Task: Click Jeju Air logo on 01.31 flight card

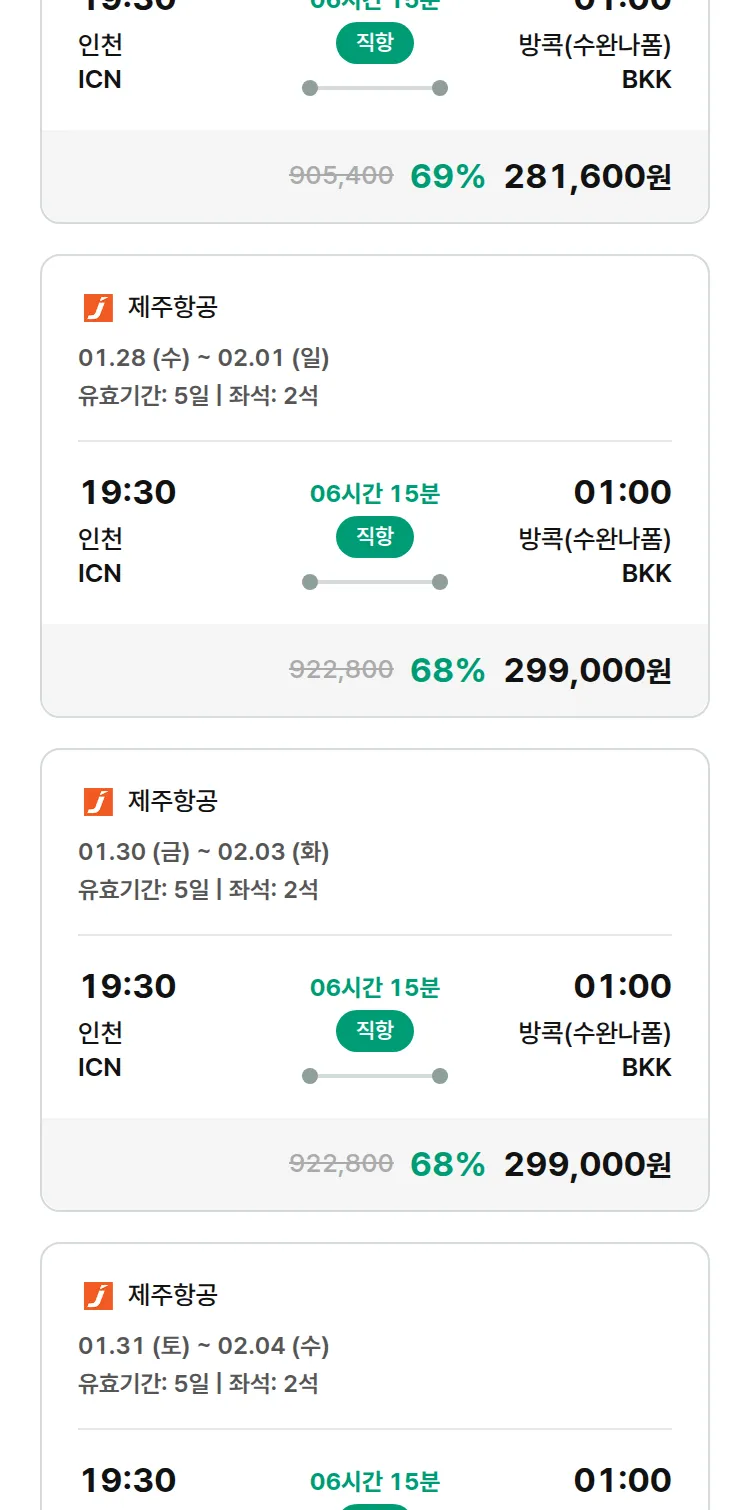Action: pos(98,1295)
